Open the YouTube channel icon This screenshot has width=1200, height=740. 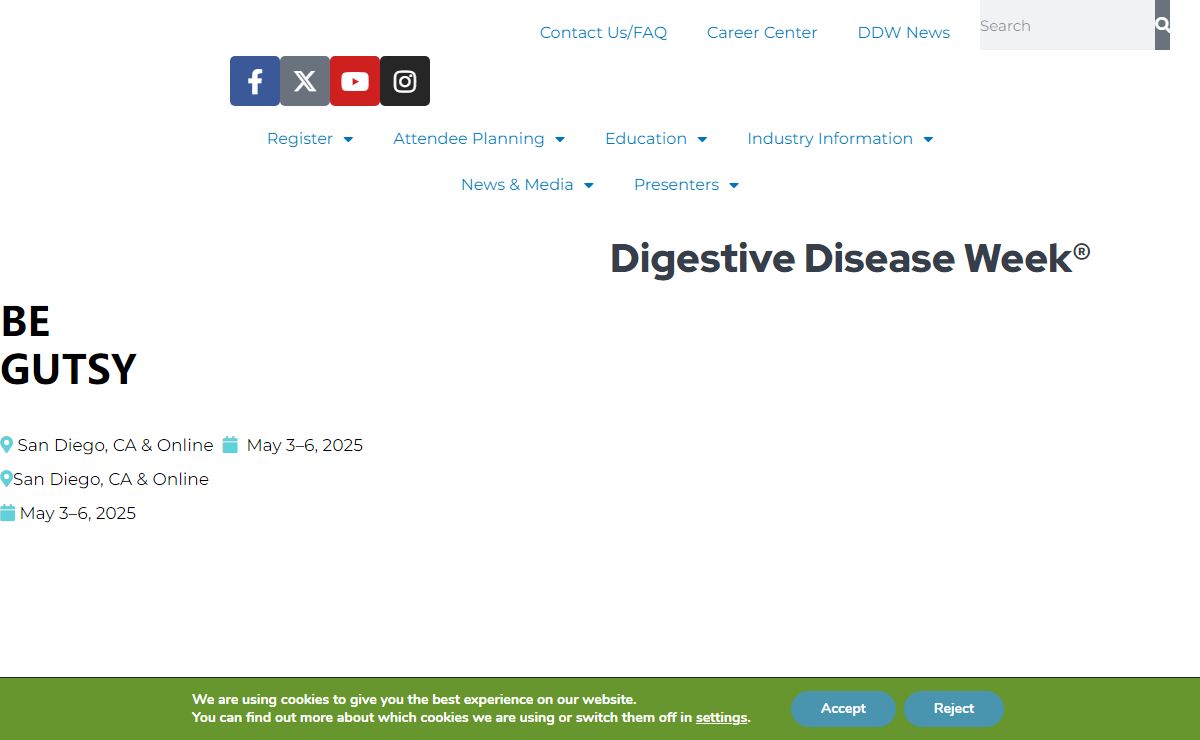(355, 81)
